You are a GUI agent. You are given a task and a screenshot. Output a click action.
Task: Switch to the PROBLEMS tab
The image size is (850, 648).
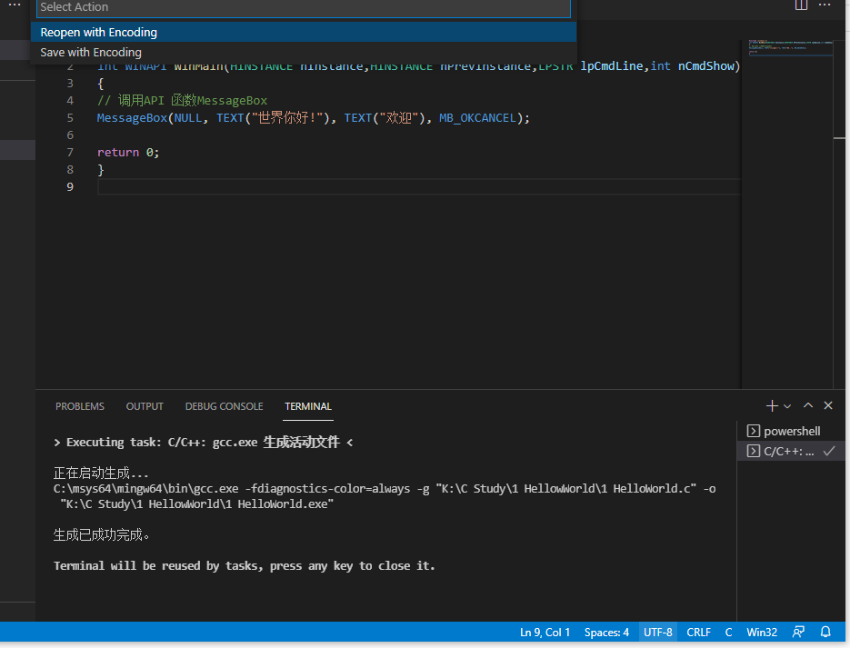pos(79,406)
